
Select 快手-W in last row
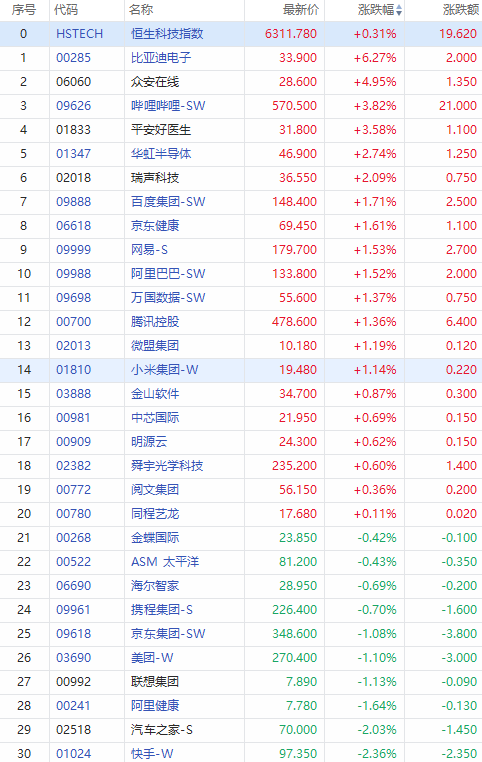(x=152, y=754)
